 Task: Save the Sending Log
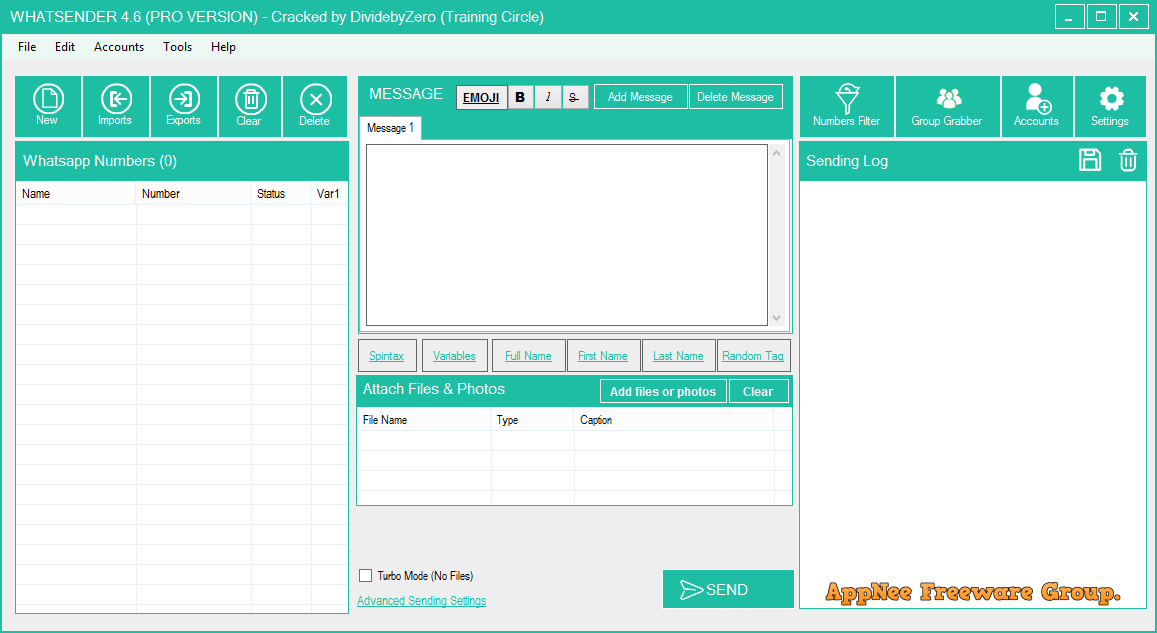pyautogui.click(x=1090, y=160)
